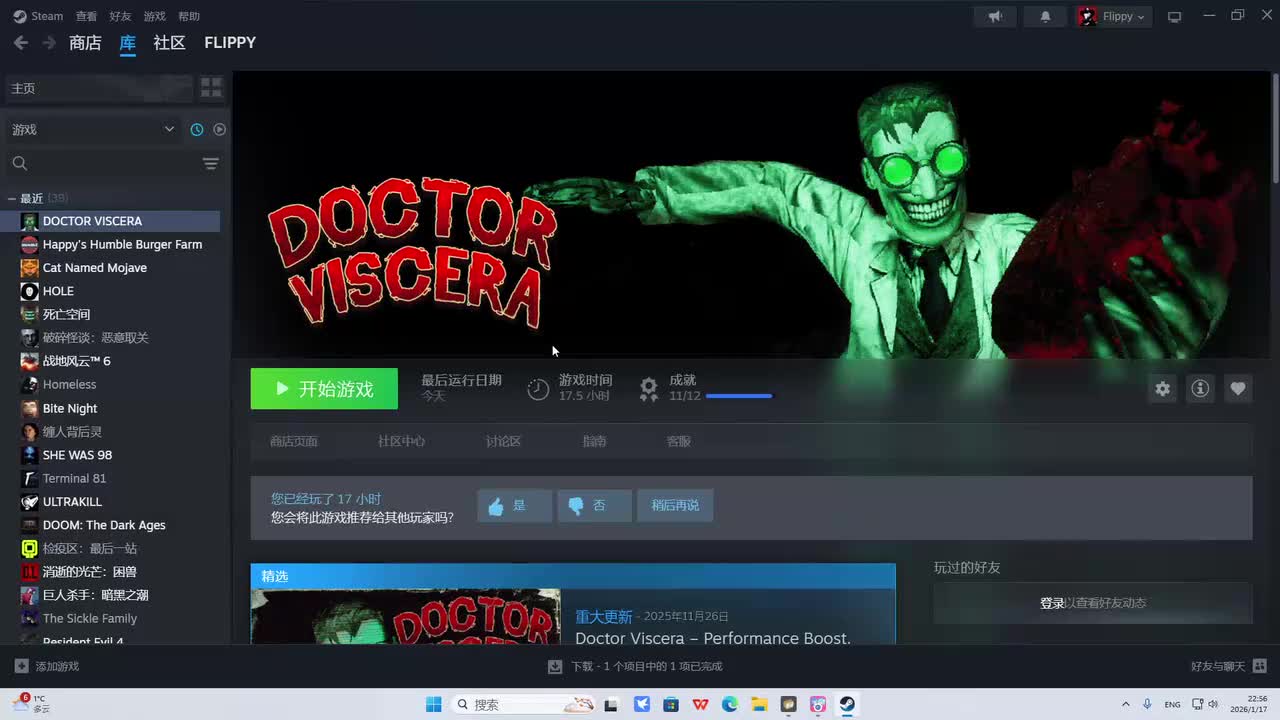Switch to the 库 tab
Image resolution: width=1280 pixels, height=720 pixels.
(128, 43)
